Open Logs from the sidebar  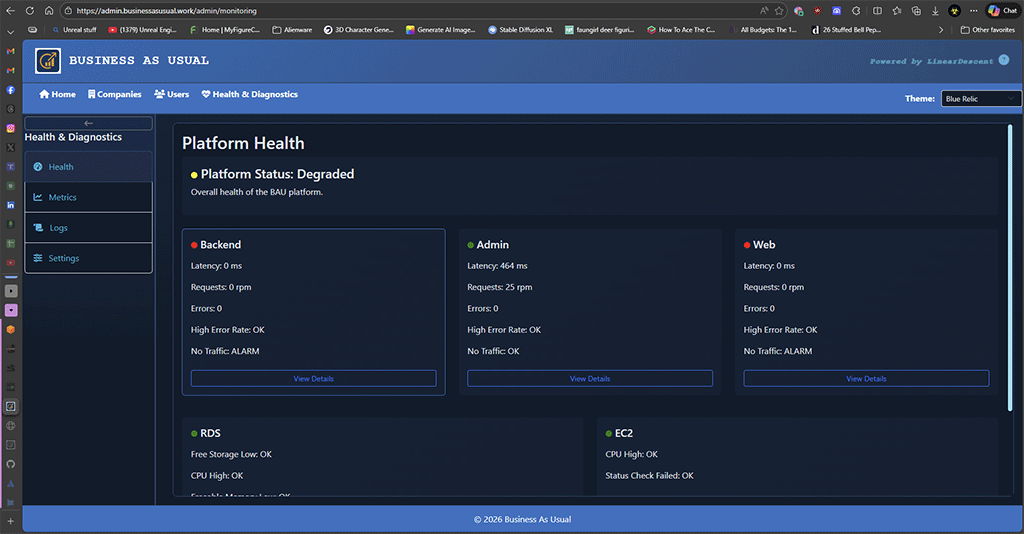[58, 228]
